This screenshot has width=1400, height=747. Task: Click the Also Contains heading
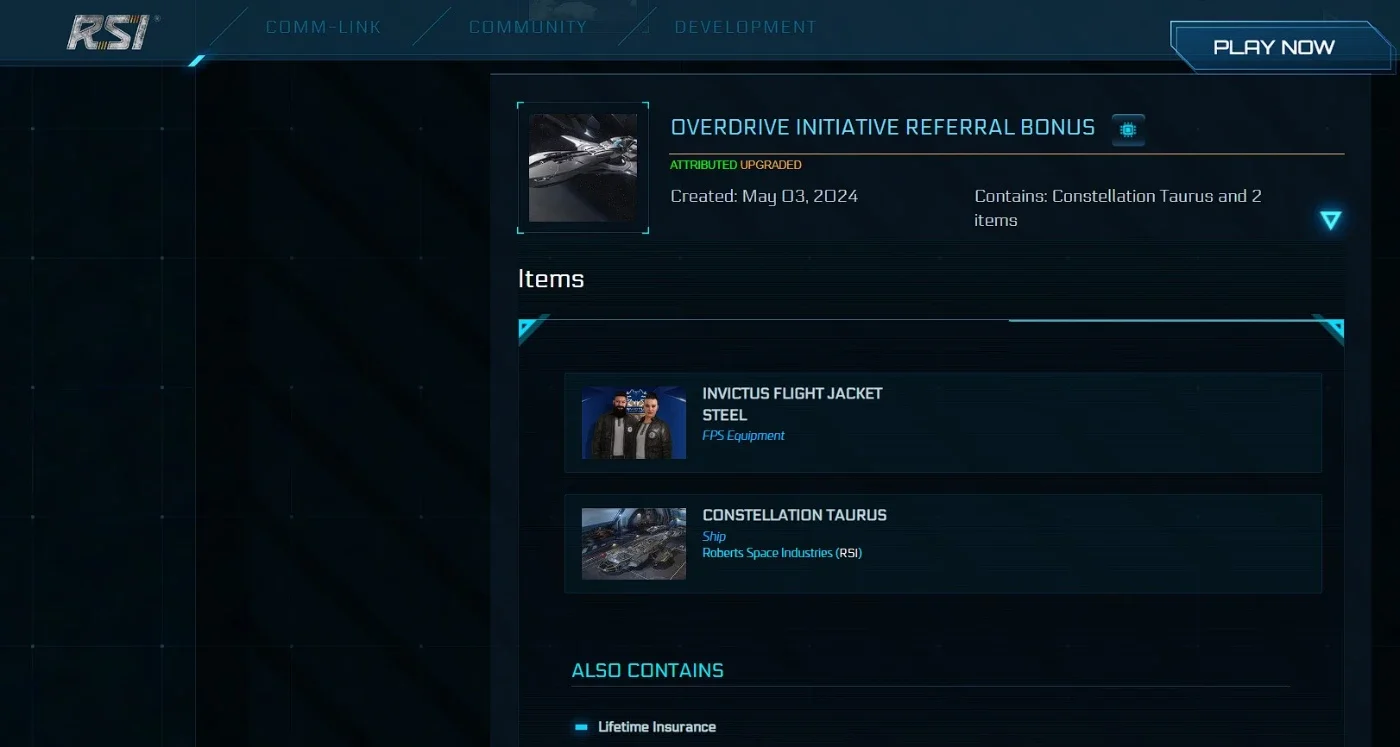pos(647,671)
